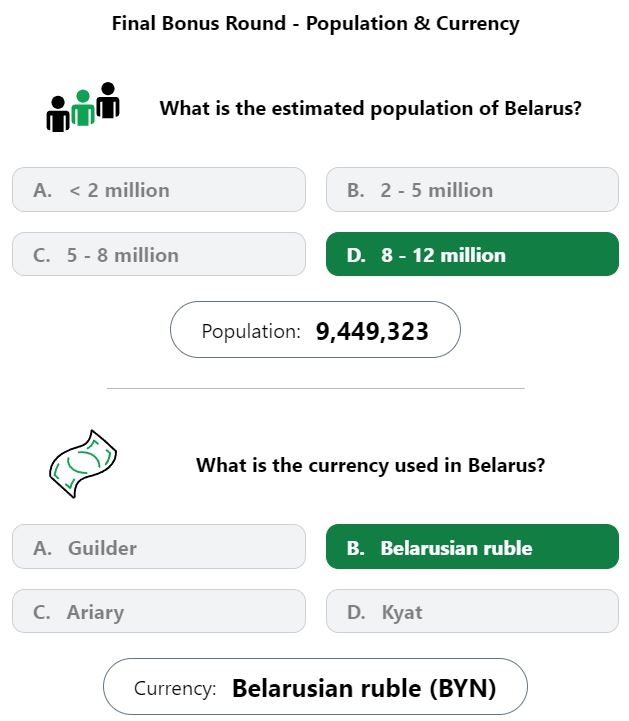
Task: Click the 'Population:' label text
Action: (251, 332)
